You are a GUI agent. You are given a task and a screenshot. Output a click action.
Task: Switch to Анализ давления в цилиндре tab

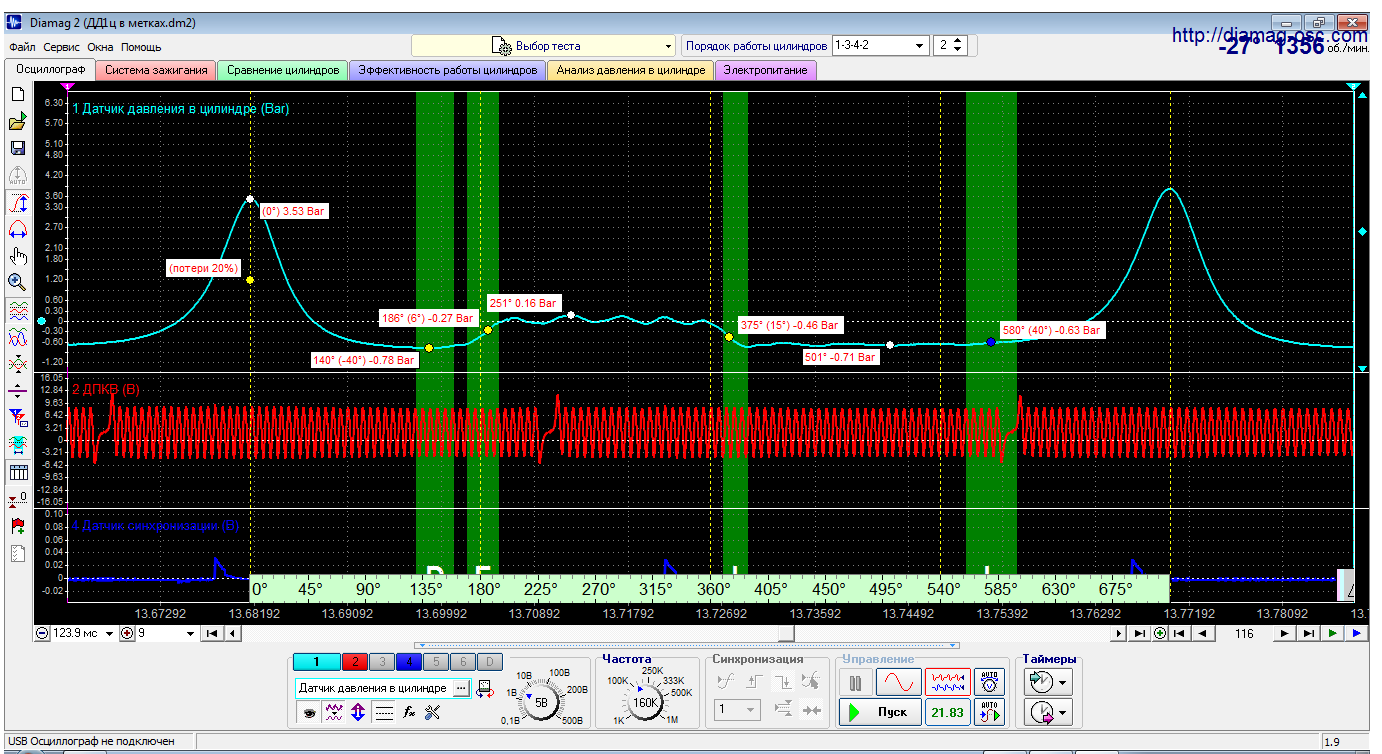pyautogui.click(x=631, y=70)
